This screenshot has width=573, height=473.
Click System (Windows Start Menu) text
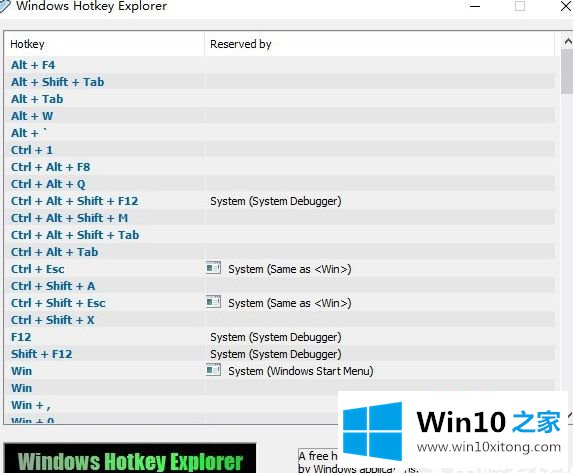(x=300, y=371)
